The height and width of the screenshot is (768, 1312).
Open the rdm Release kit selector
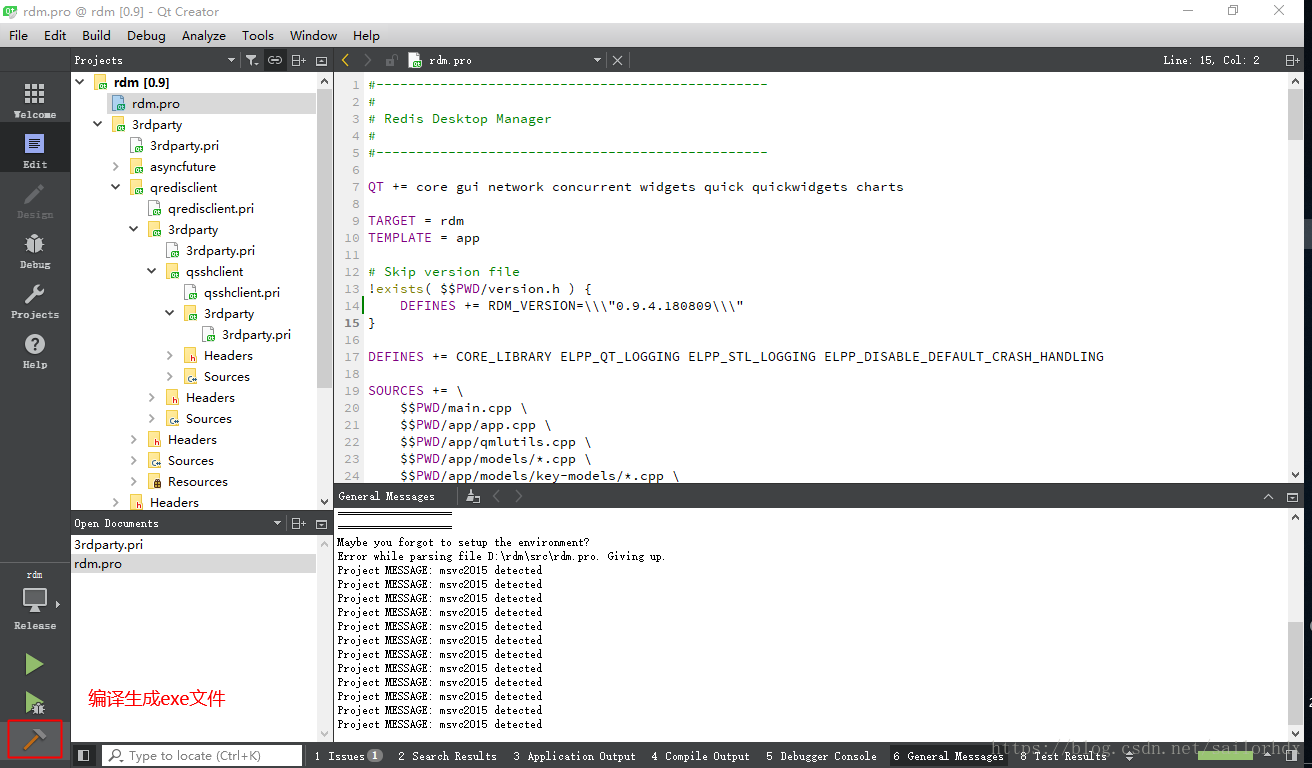tap(35, 602)
